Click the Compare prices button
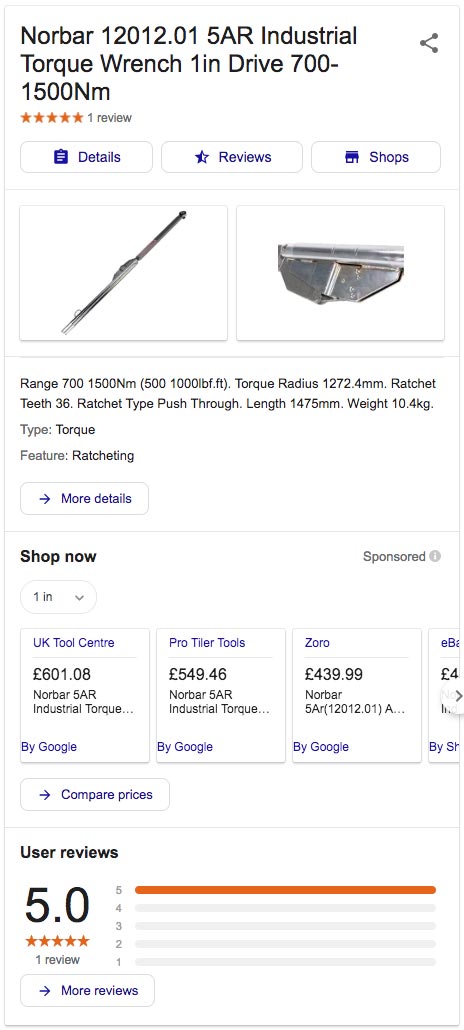Viewport: 464px width, 1030px height. tap(95, 795)
